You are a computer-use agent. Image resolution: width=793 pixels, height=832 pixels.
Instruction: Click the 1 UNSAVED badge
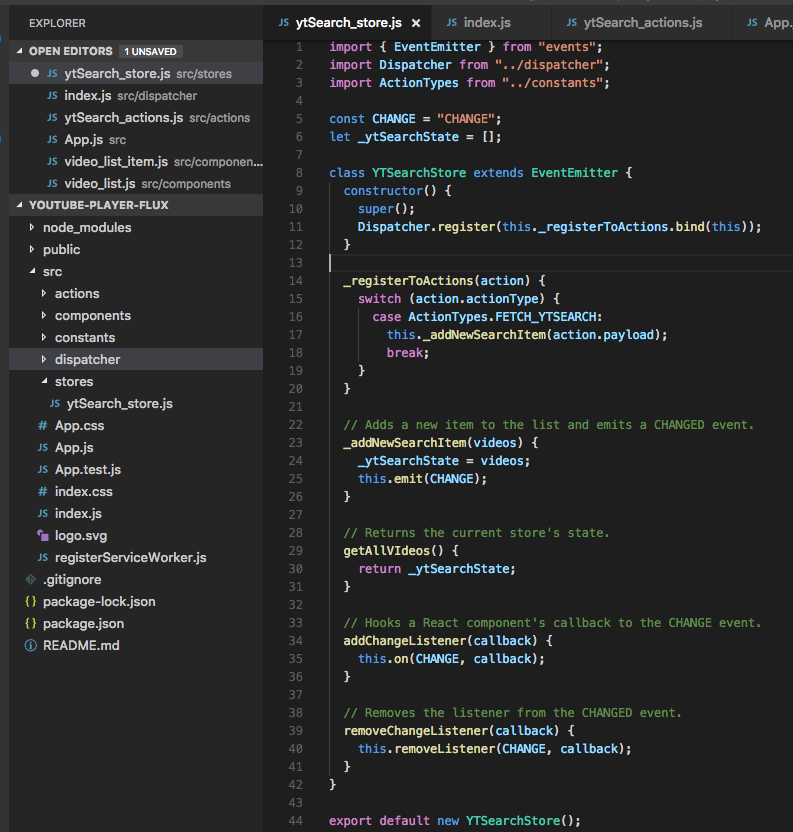[x=151, y=51]
